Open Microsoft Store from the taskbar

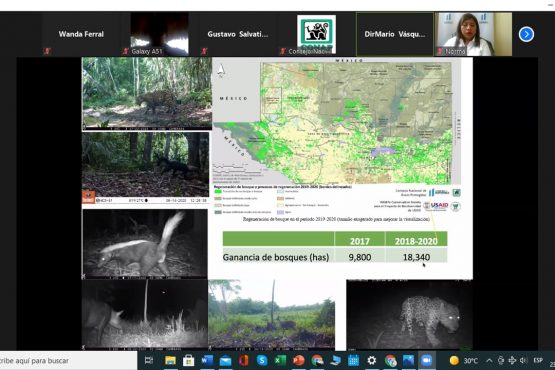(189, 360)
